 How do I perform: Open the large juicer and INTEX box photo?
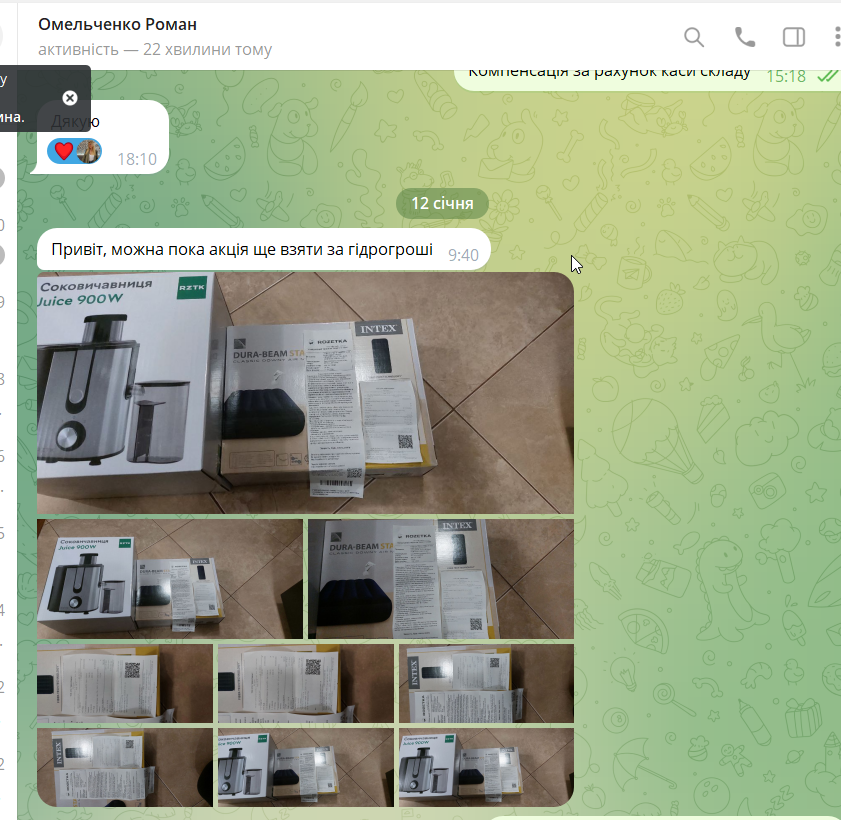coord(305,393)
